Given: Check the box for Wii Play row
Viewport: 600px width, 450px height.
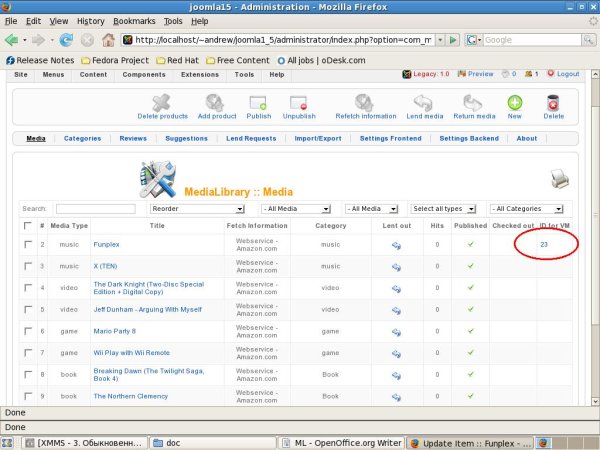Looking at the screenshot, I should pos(28,352).
